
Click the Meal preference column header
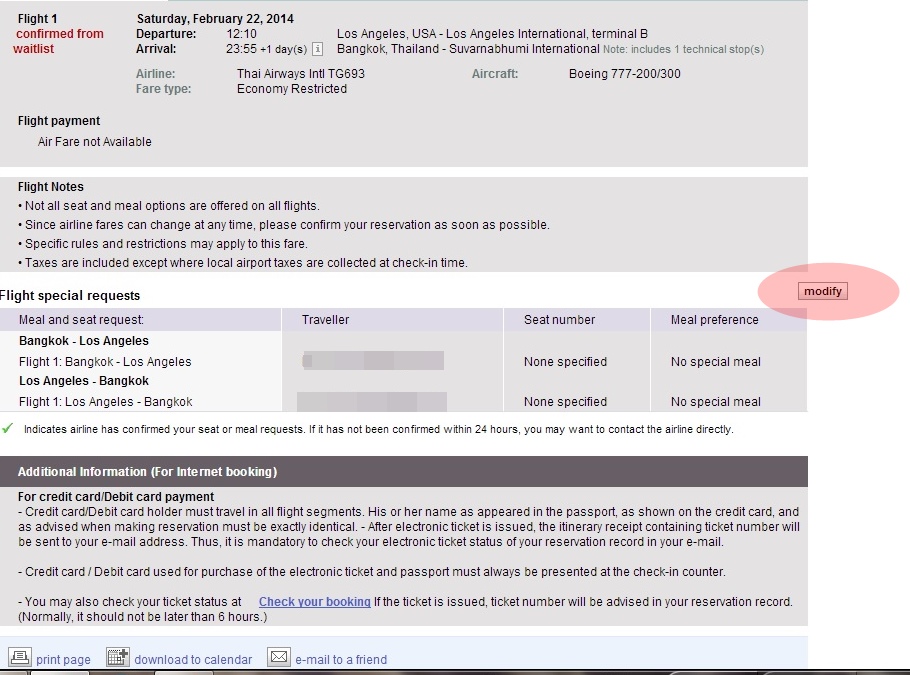(714, 320)
